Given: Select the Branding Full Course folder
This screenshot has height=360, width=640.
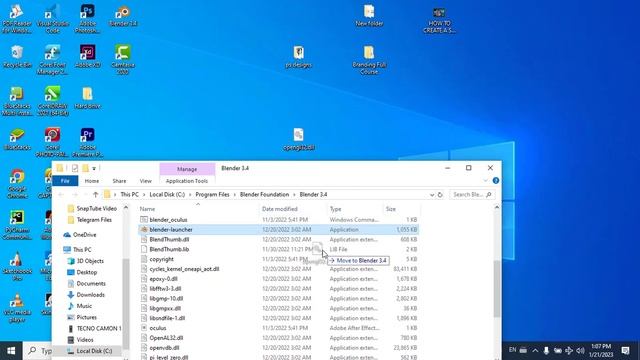Looking at the screenshot, I should pos(369,60).
